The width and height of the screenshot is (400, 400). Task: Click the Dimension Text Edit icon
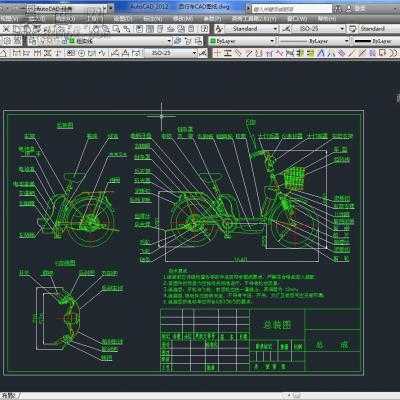click(126, 53)
